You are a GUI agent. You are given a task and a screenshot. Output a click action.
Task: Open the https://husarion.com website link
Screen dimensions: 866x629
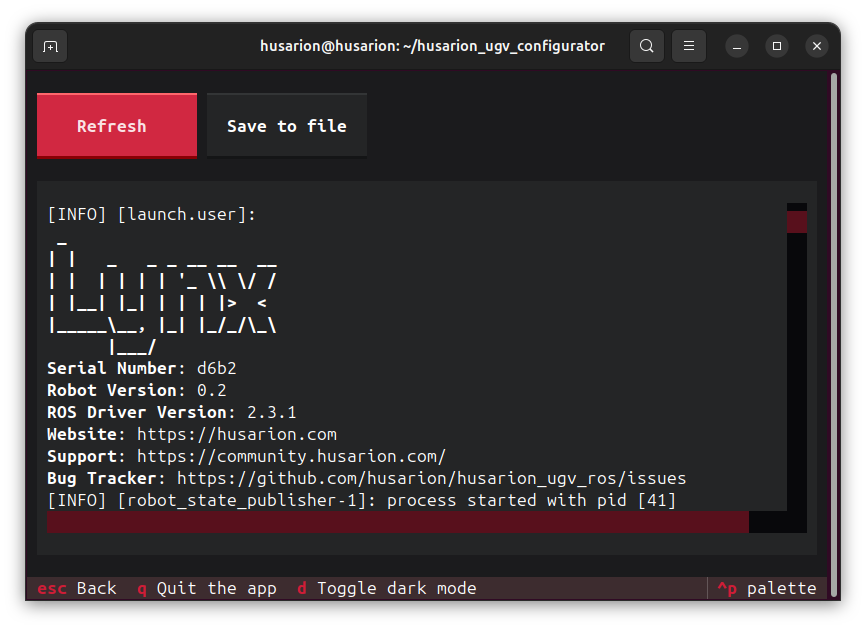coord(236,434)
